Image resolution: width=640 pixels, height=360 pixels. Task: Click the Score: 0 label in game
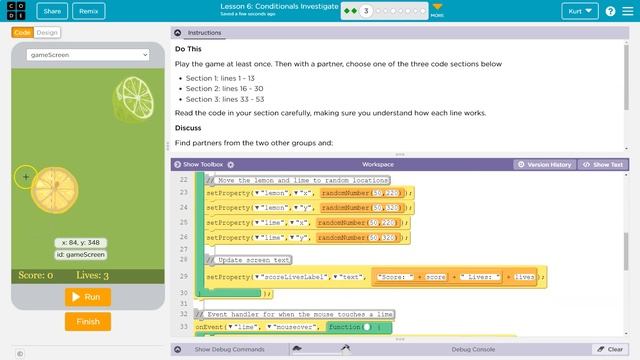coord(36,276)
